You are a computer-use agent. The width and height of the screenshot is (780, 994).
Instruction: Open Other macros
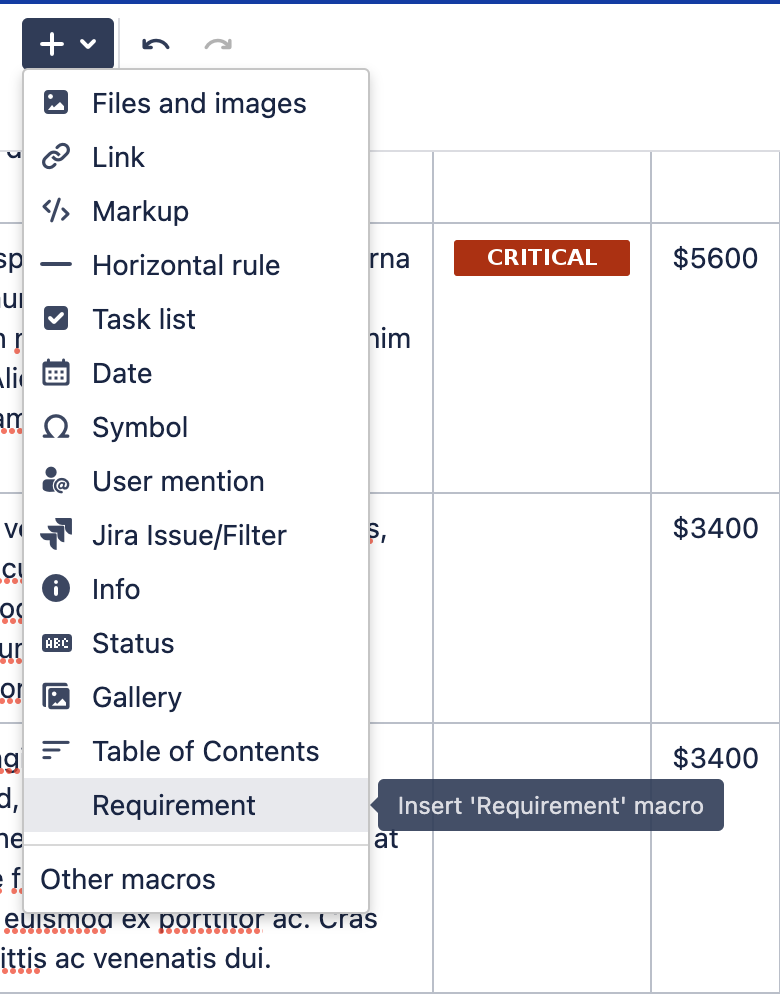point(127,879)
